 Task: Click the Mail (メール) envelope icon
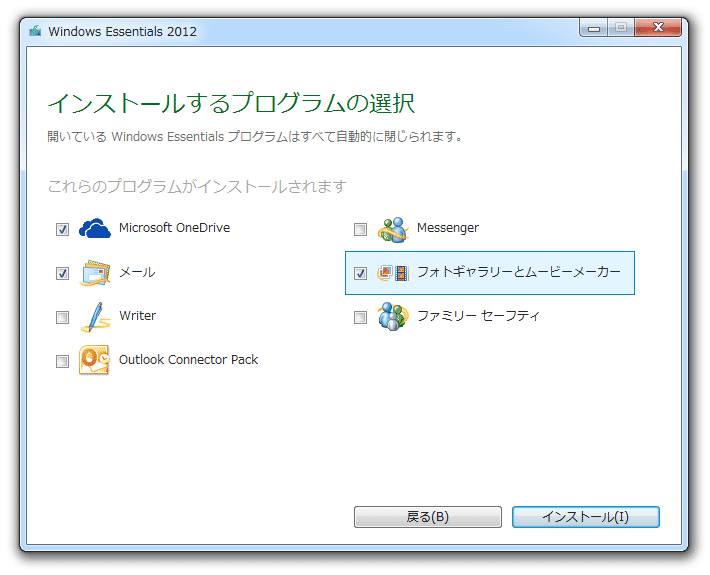pyautogui.click(x=95, y=273)
